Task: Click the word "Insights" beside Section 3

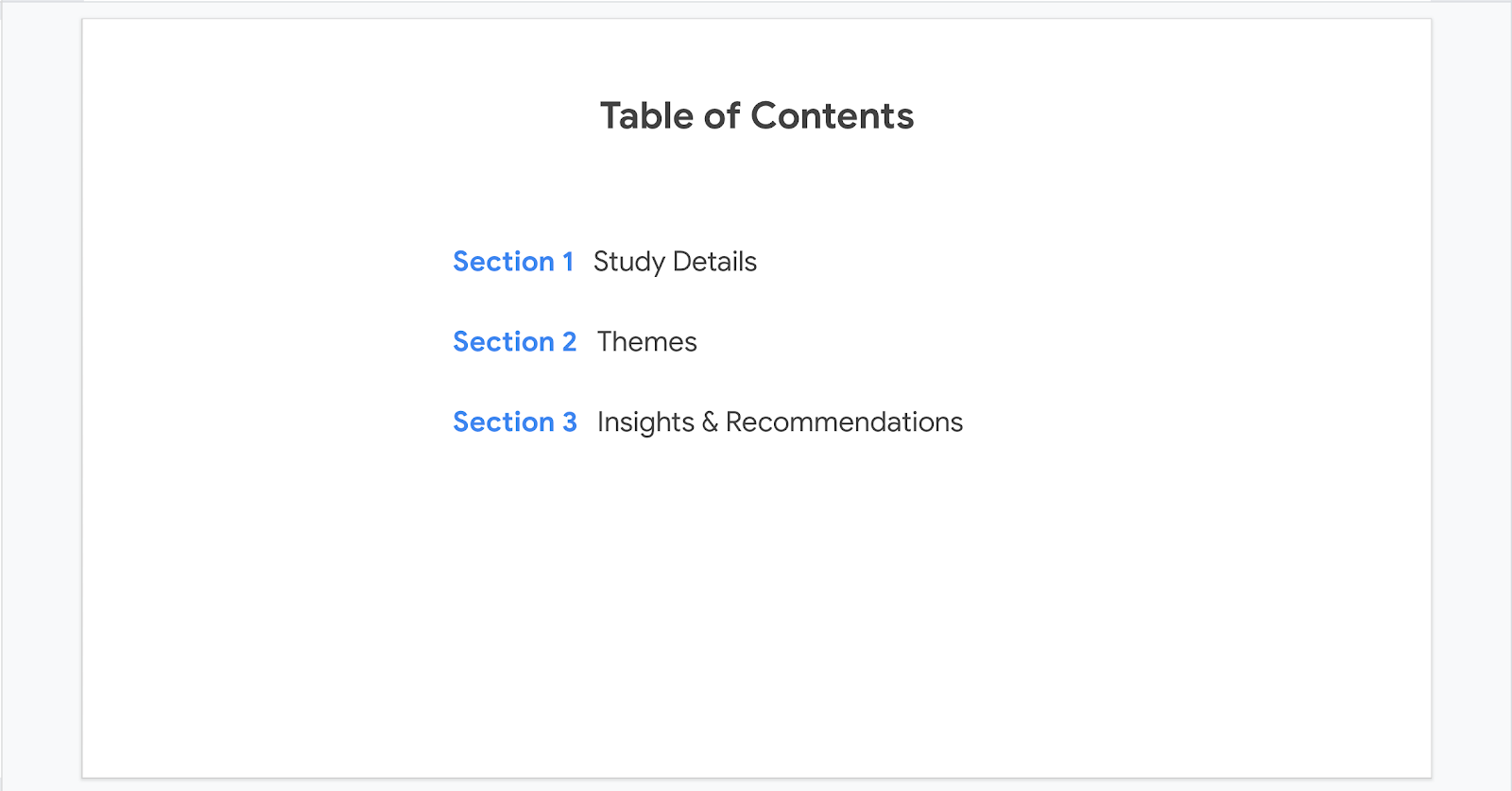Action: 645,422
